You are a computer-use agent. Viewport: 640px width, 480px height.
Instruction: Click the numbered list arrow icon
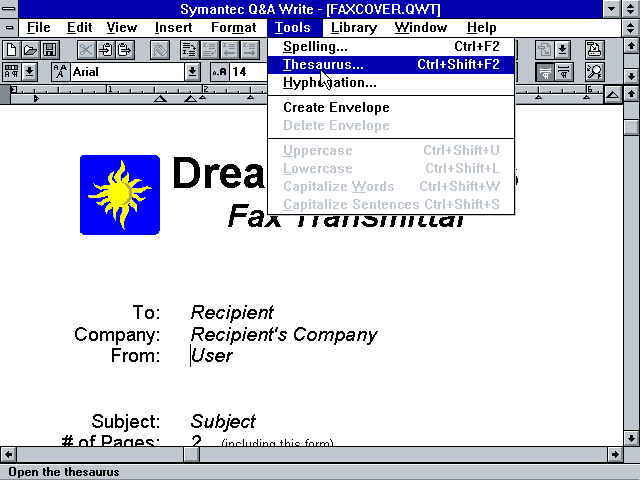(x=190, y=50)
